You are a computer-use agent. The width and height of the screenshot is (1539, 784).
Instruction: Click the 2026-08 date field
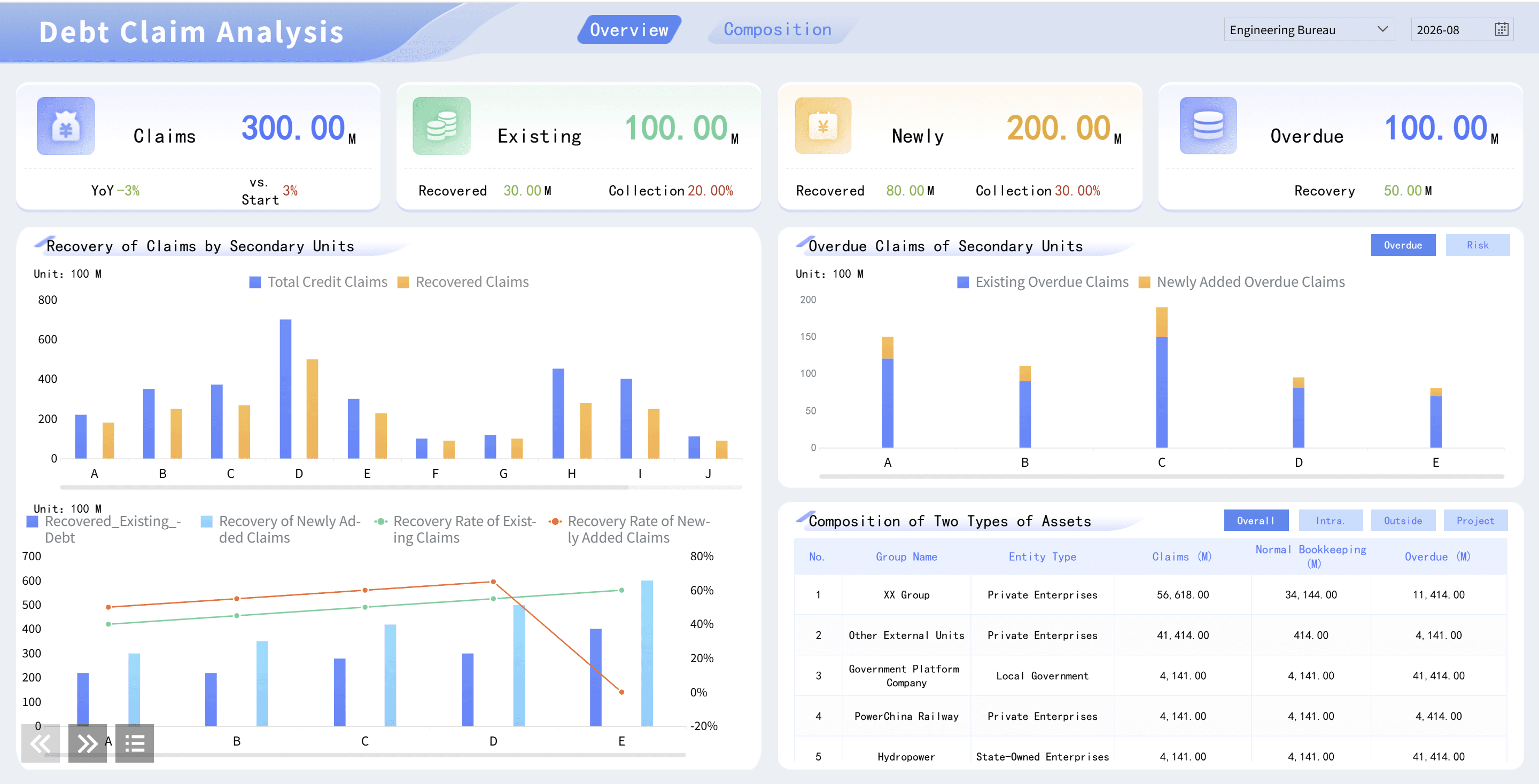[x=1462, y=29]
